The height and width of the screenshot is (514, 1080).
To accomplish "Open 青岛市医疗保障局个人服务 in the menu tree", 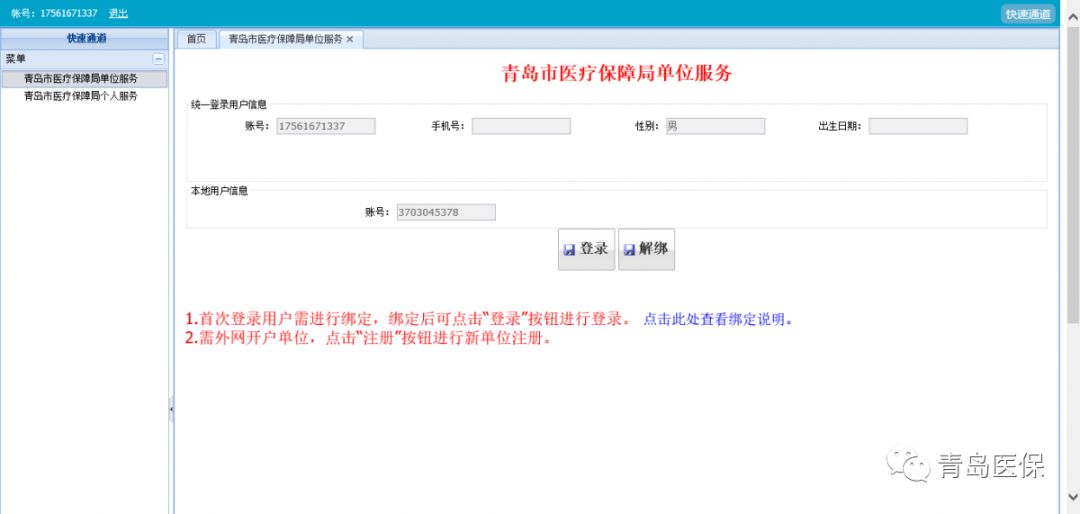I will pos(80,96).
